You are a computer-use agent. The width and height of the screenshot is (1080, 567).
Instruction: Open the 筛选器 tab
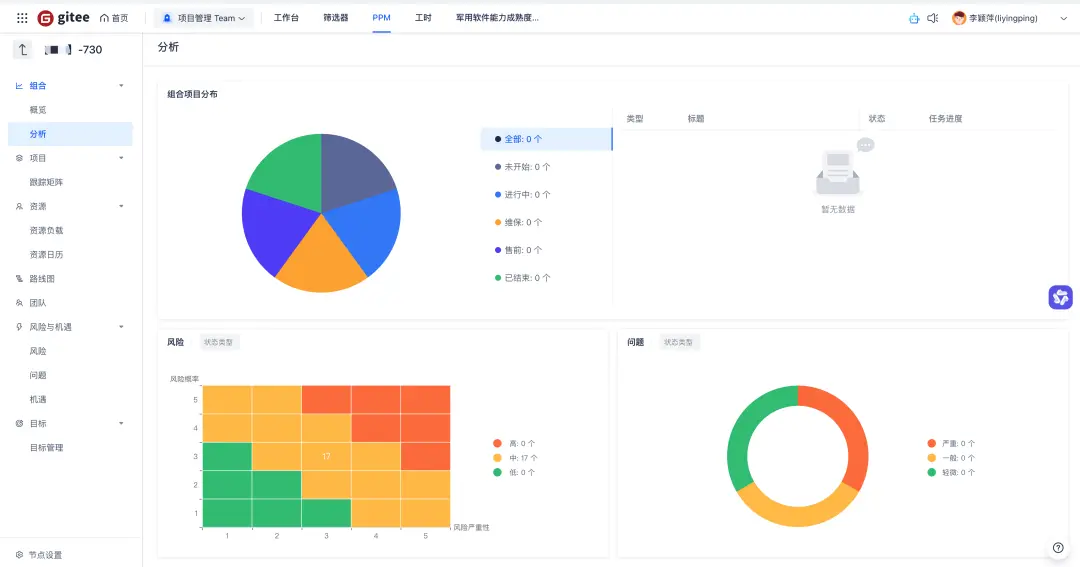335,18
